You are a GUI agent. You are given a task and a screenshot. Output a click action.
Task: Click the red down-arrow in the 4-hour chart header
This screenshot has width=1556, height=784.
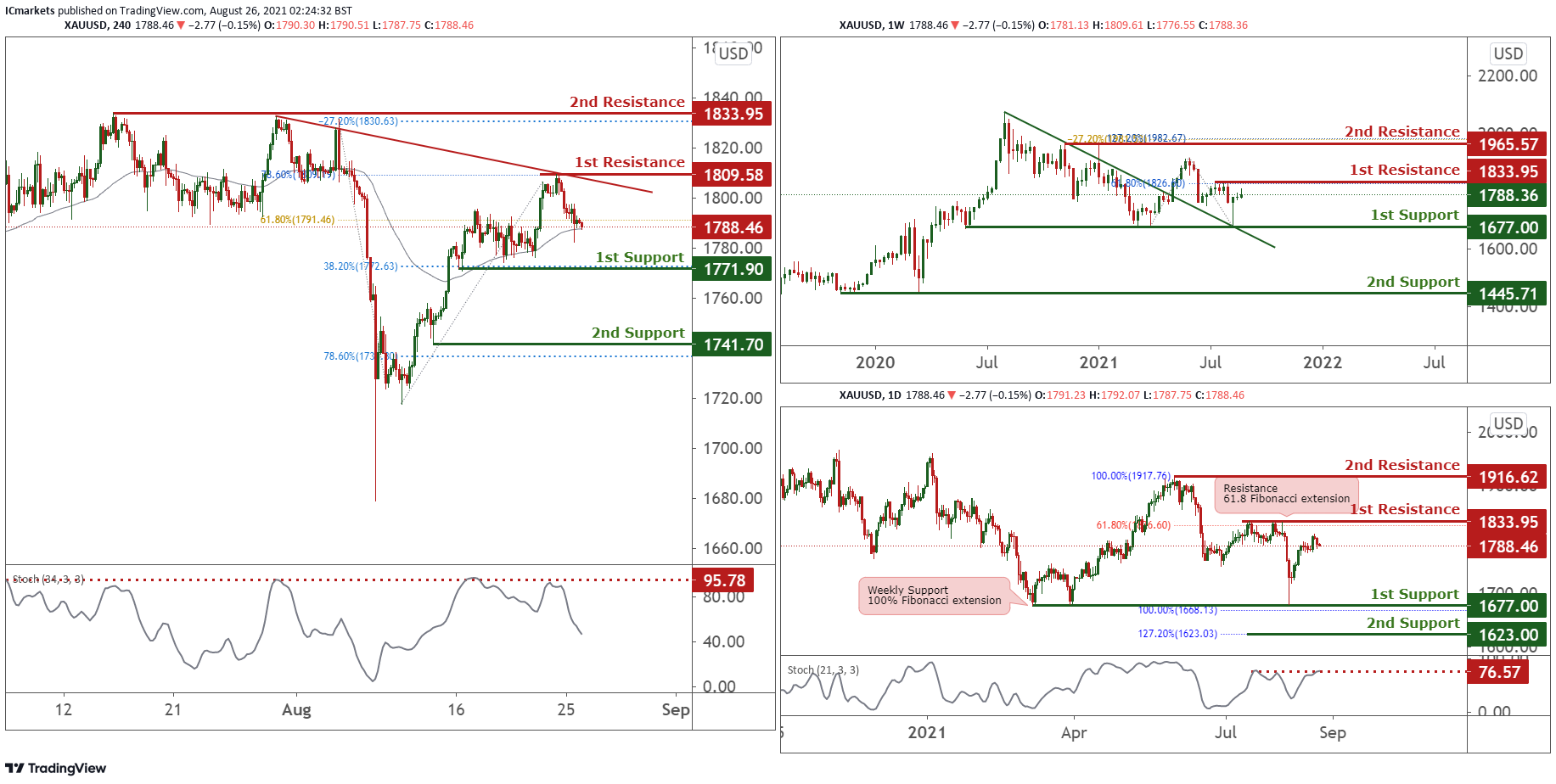point(181,25)
